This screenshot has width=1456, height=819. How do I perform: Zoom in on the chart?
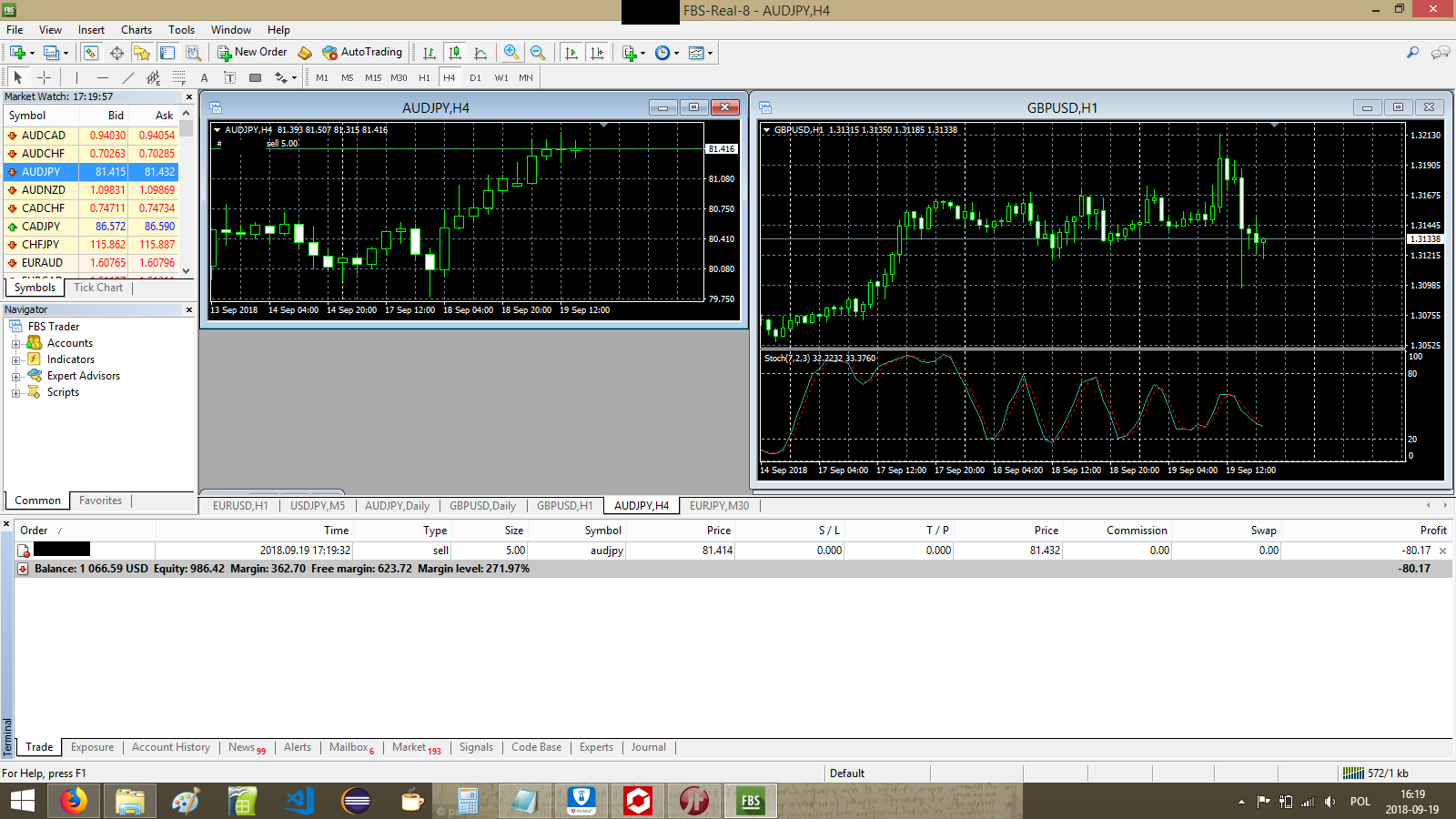pyautogui.click(x=511, y=53)
